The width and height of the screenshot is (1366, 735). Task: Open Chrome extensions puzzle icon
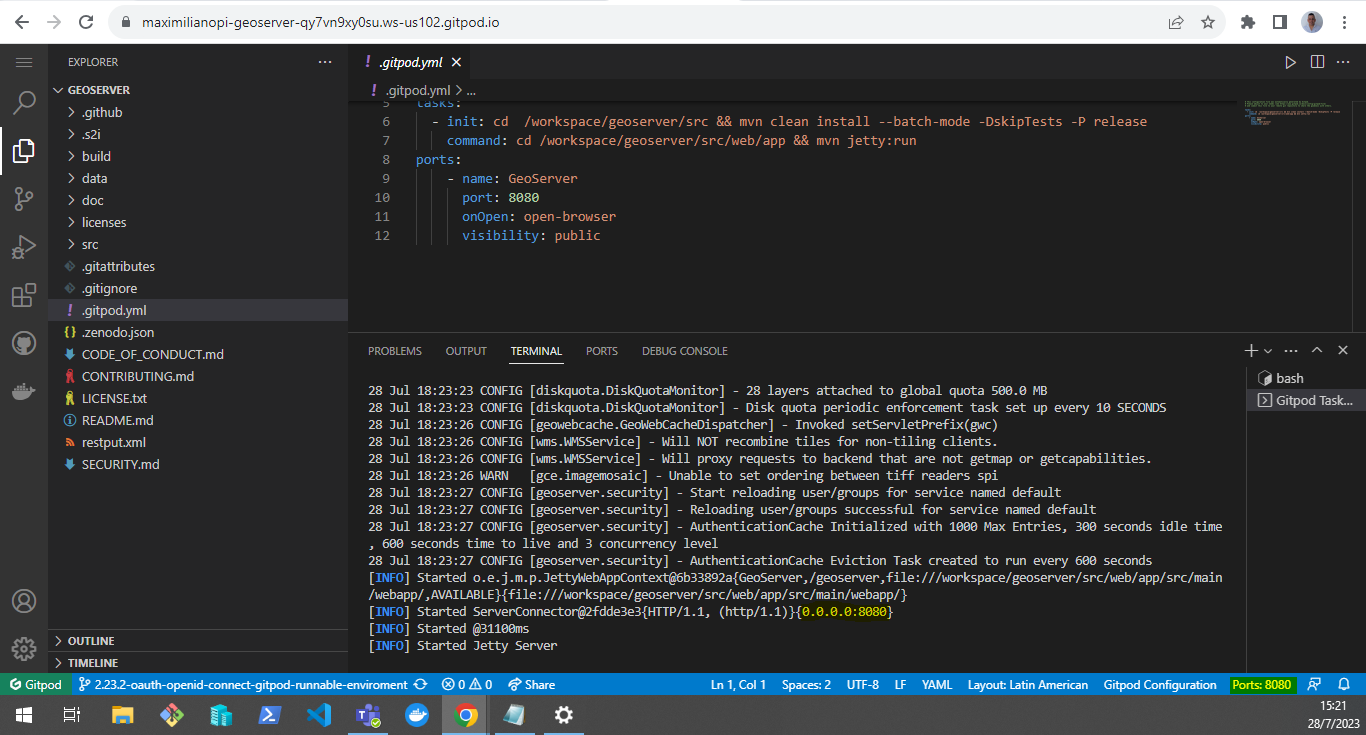tap(1247, 21)
